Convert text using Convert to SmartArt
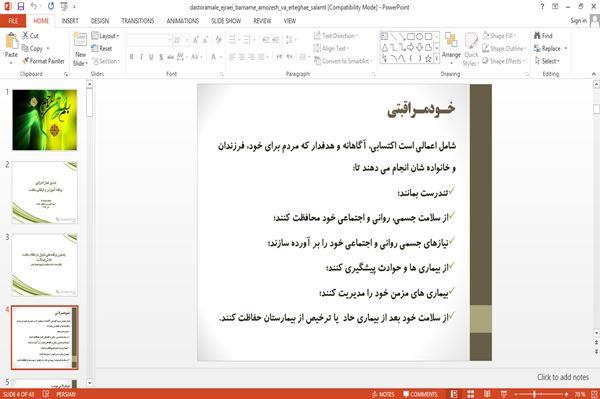600x399 pixels. click(342, 61)
